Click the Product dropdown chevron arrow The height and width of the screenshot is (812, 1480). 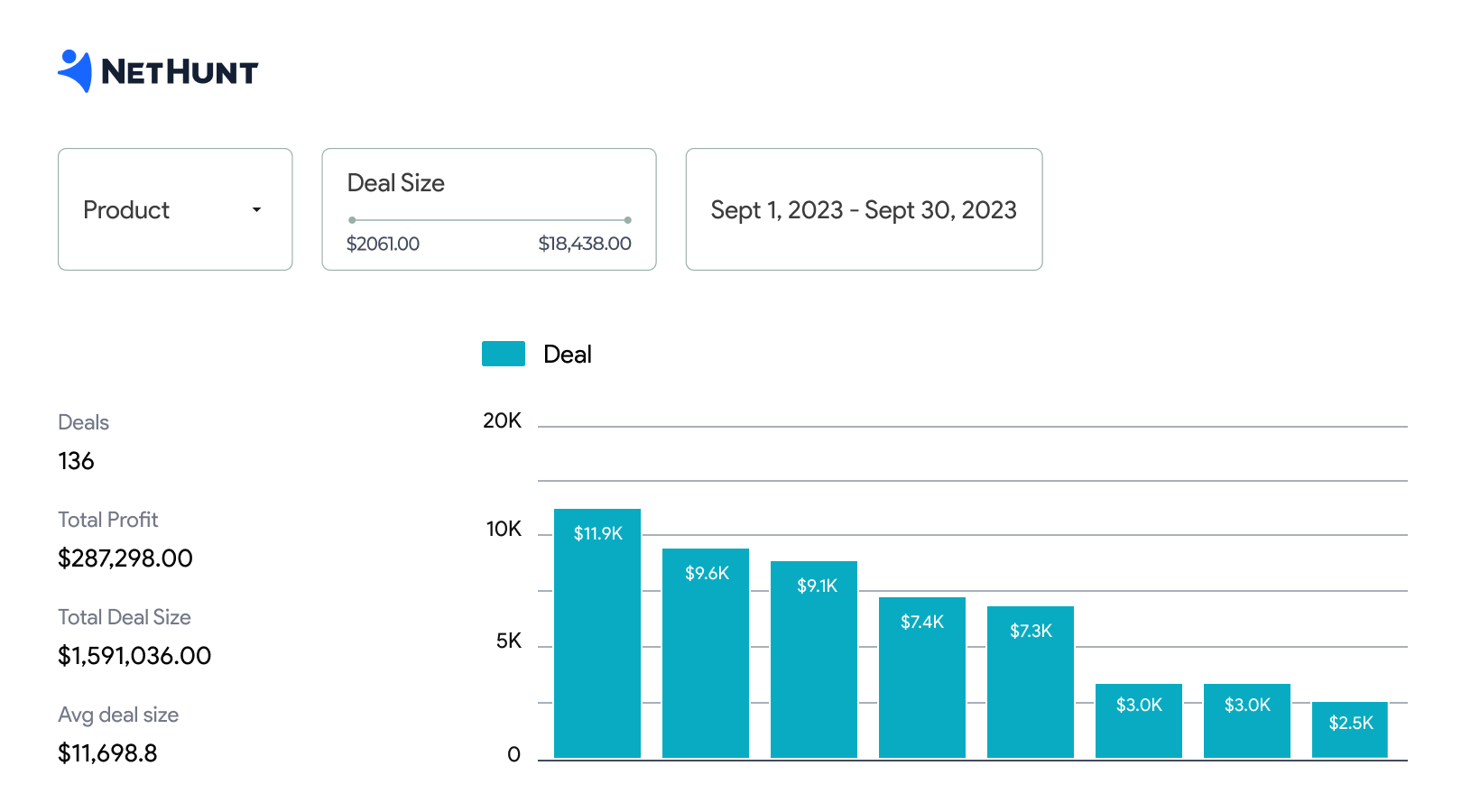click(x=256, y=209)
